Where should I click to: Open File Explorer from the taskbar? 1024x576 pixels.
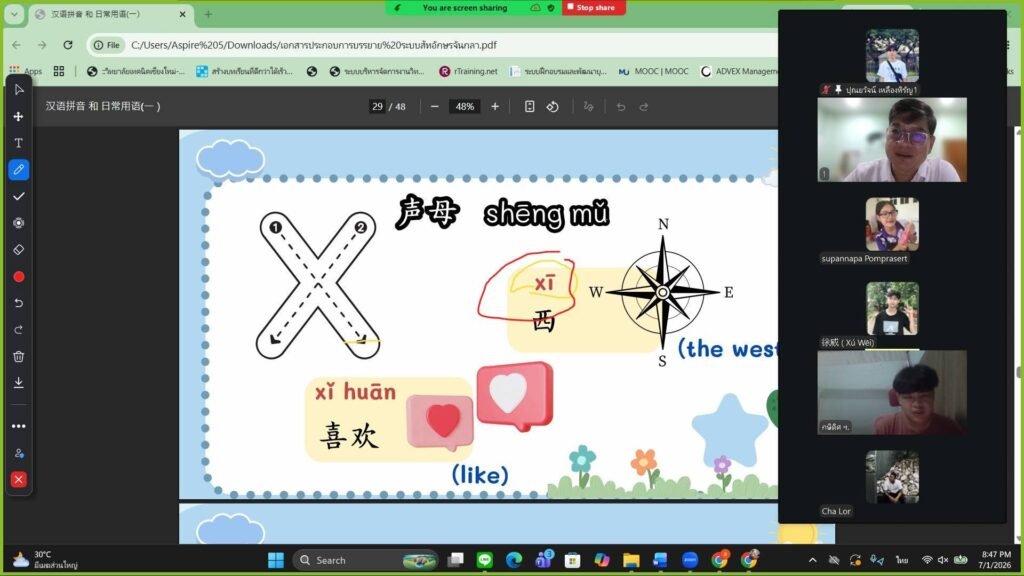click(x=631, y=560)
